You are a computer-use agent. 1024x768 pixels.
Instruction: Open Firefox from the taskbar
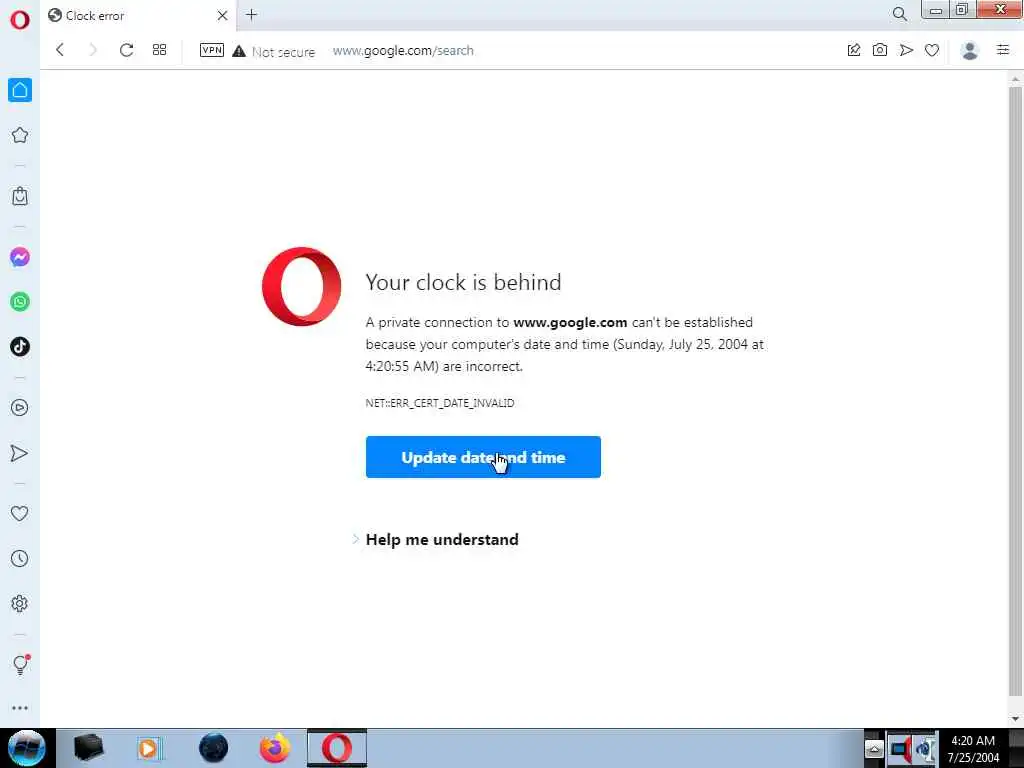[x=275, y=748]
